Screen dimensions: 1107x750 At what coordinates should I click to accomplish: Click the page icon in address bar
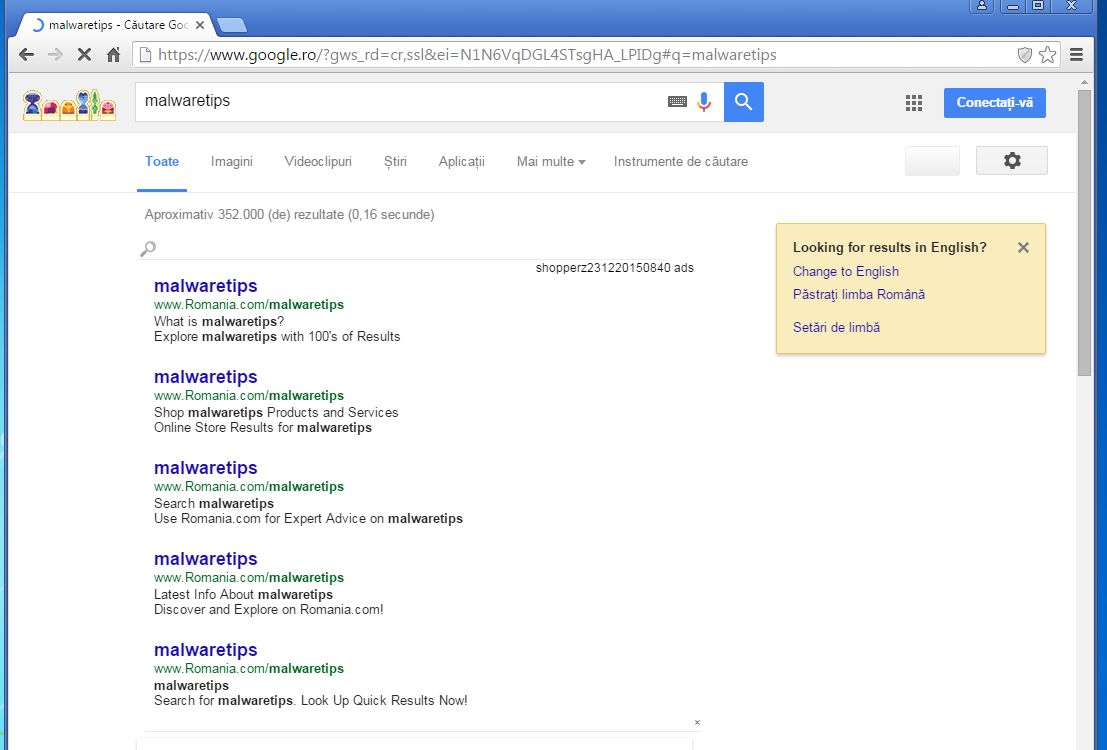click(145, 54)
